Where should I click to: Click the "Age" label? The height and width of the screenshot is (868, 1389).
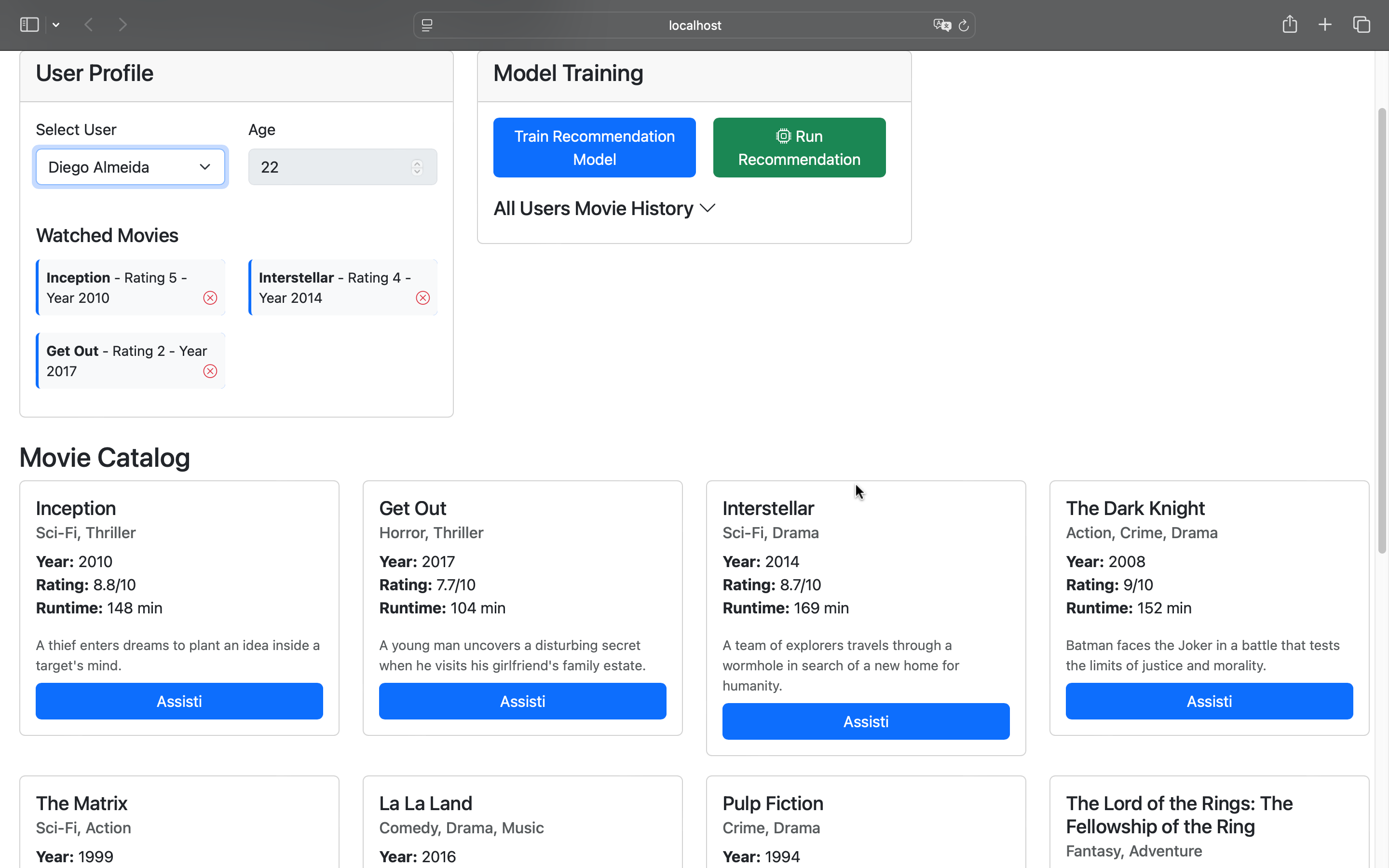[262, 130]
